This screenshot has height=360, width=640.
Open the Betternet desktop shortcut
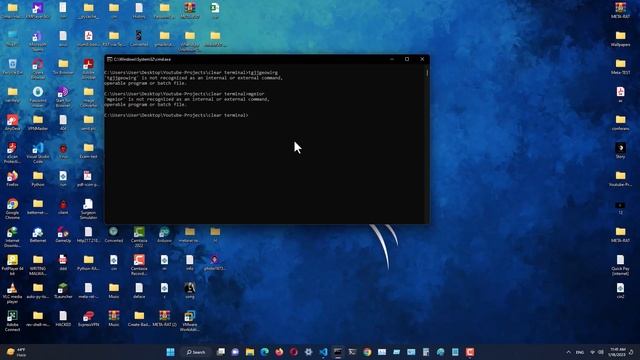pos(38,234)
